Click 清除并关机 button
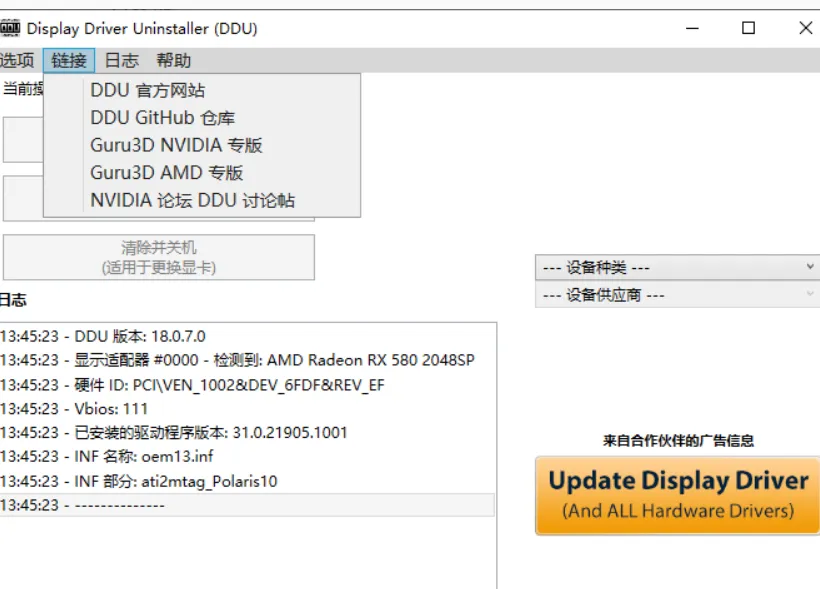 (x=159, y=257)
